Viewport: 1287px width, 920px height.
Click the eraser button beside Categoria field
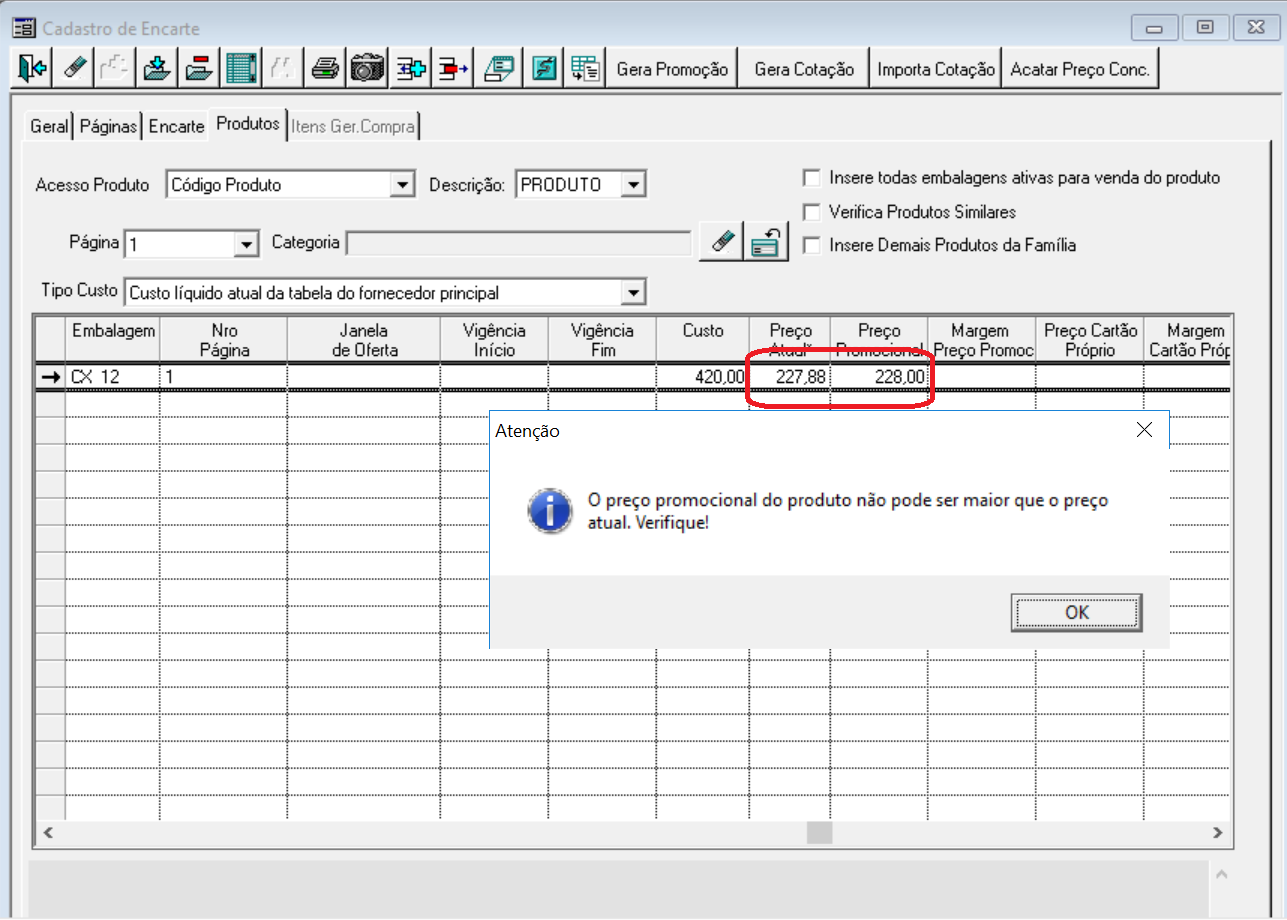coord(723,242)
